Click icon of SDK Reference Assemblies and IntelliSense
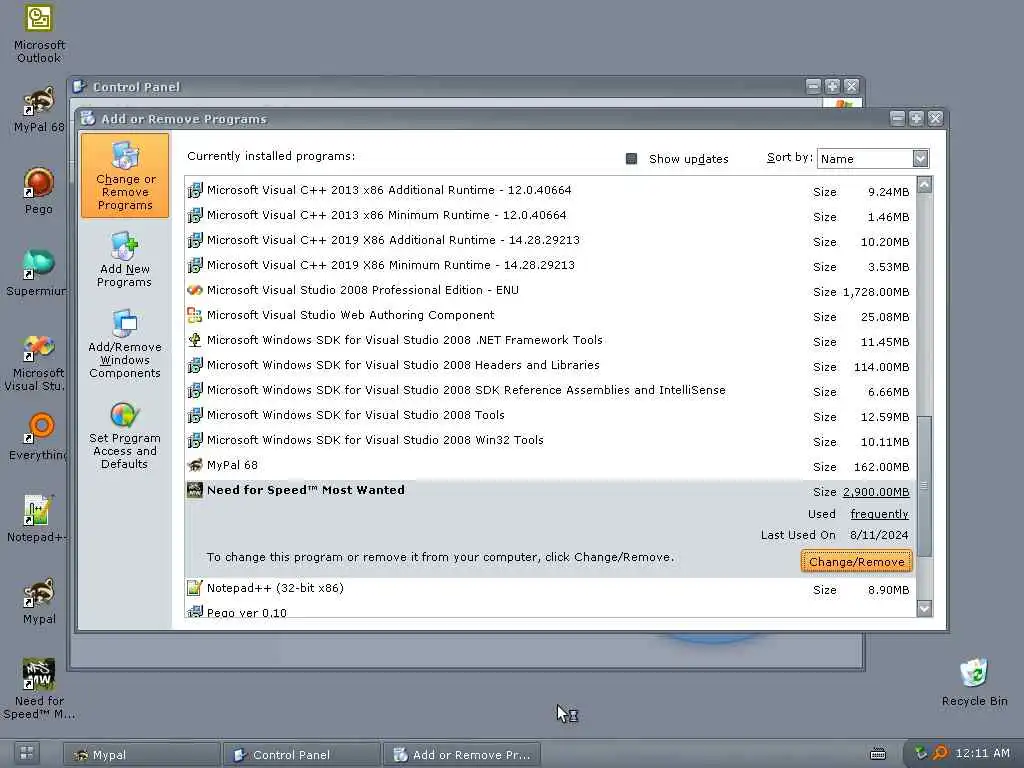Image resolution: width=1024 pixels, height=768 pixels. pos(195,391)
